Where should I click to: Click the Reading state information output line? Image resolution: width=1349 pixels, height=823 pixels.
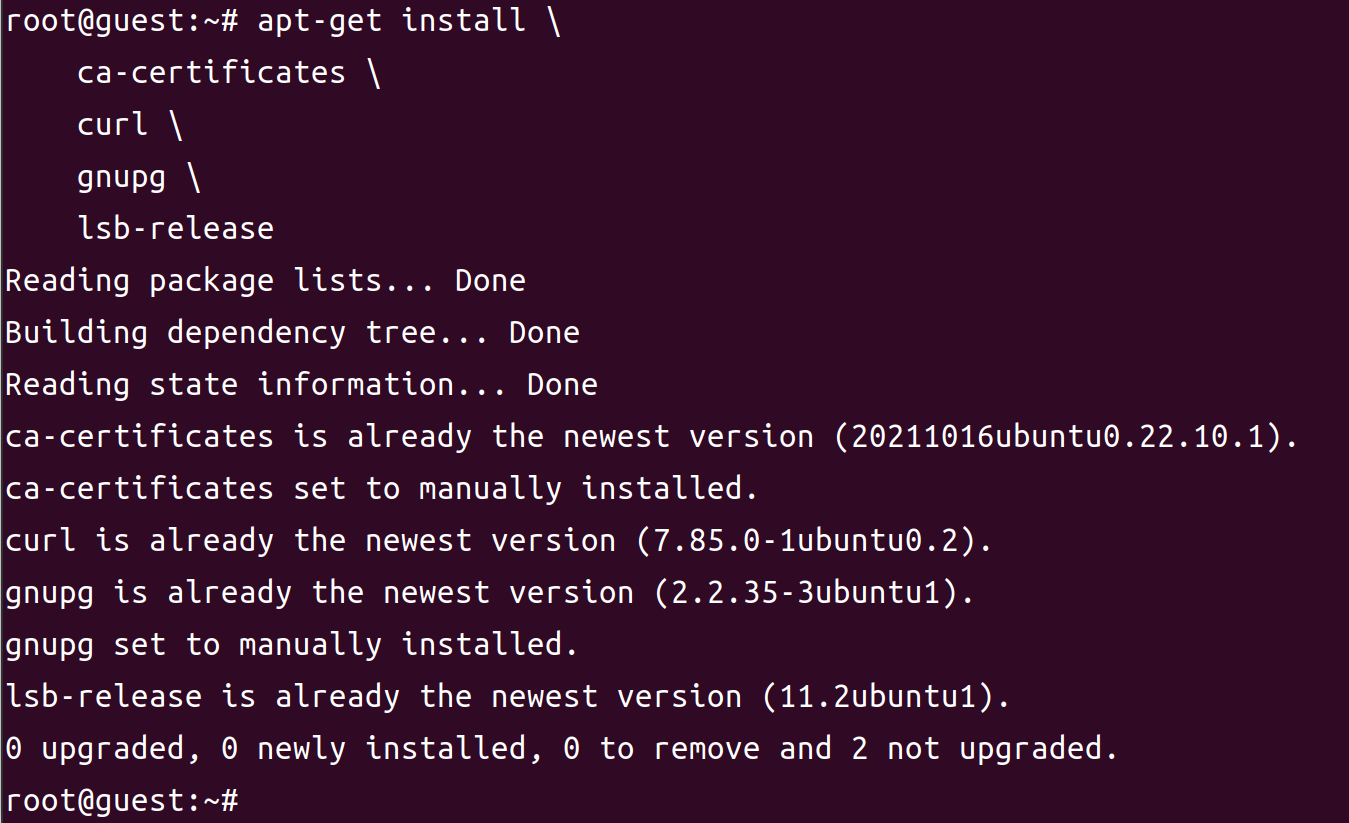point(301,385)
